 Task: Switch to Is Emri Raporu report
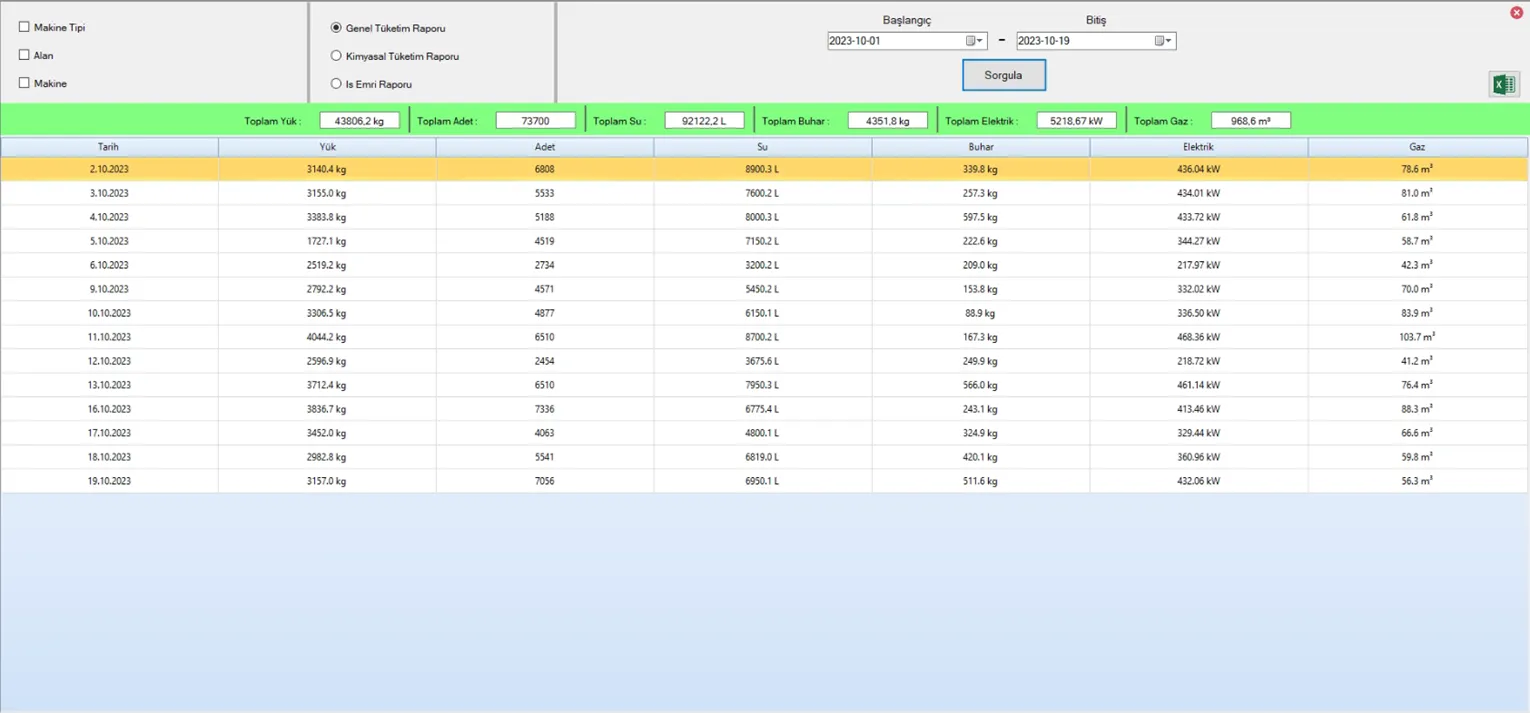[336, 84]
